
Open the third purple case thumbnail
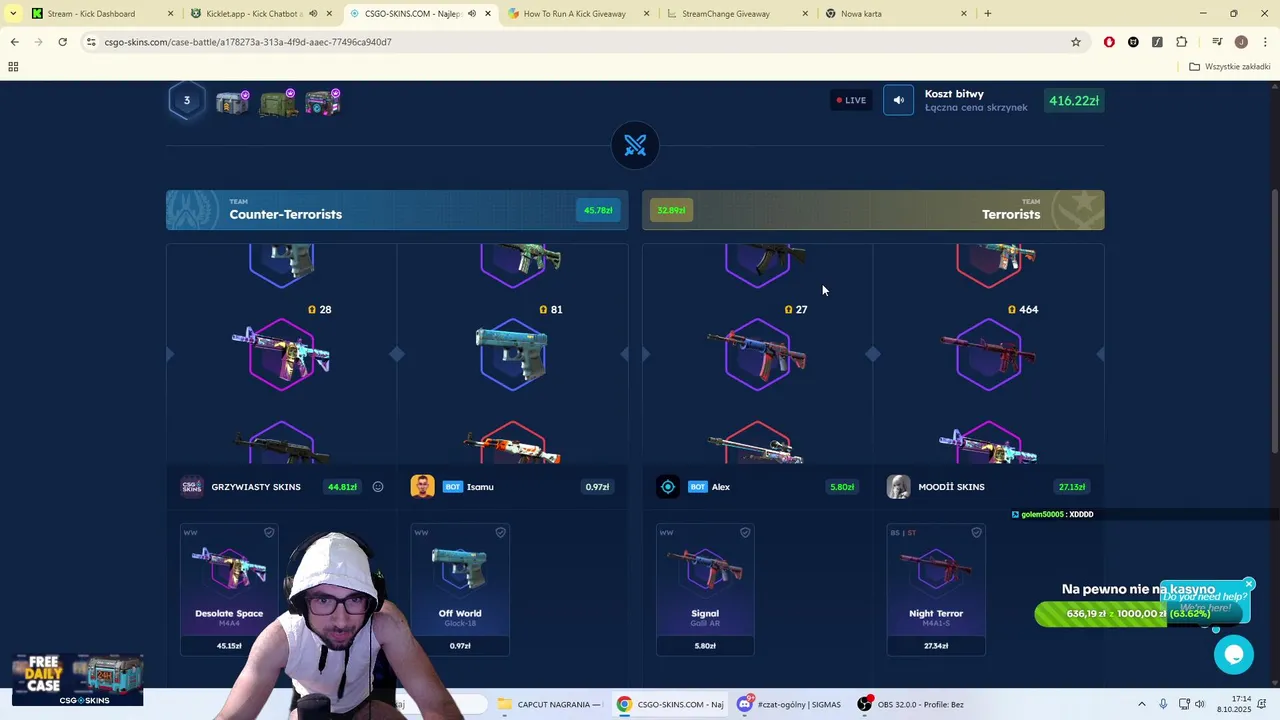323,102
